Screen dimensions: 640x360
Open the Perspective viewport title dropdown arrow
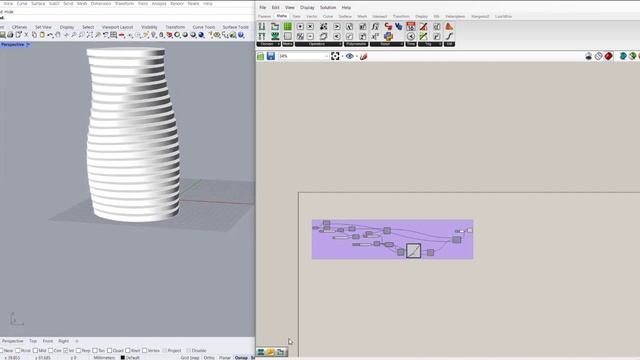[28, 44]
